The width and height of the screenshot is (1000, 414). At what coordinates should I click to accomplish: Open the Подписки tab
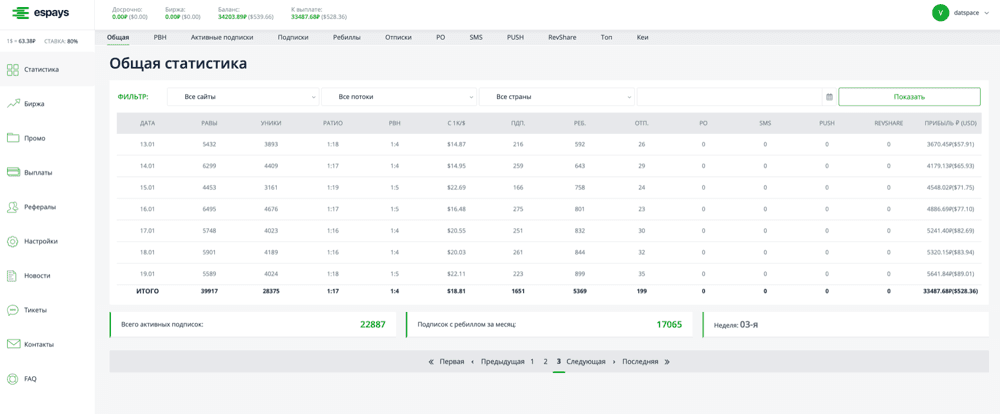pyautogui.click(x=293, y=38)
